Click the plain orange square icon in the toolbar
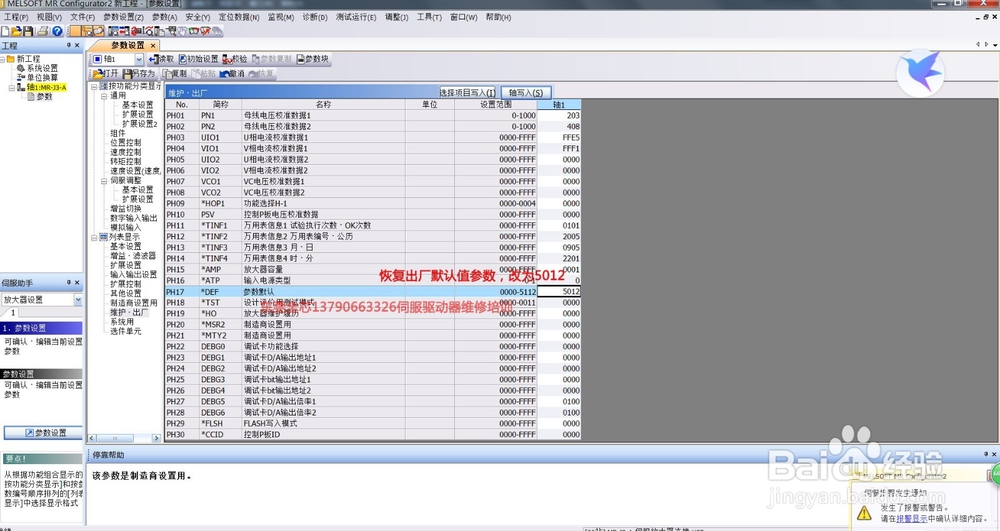 click(75, 31)
